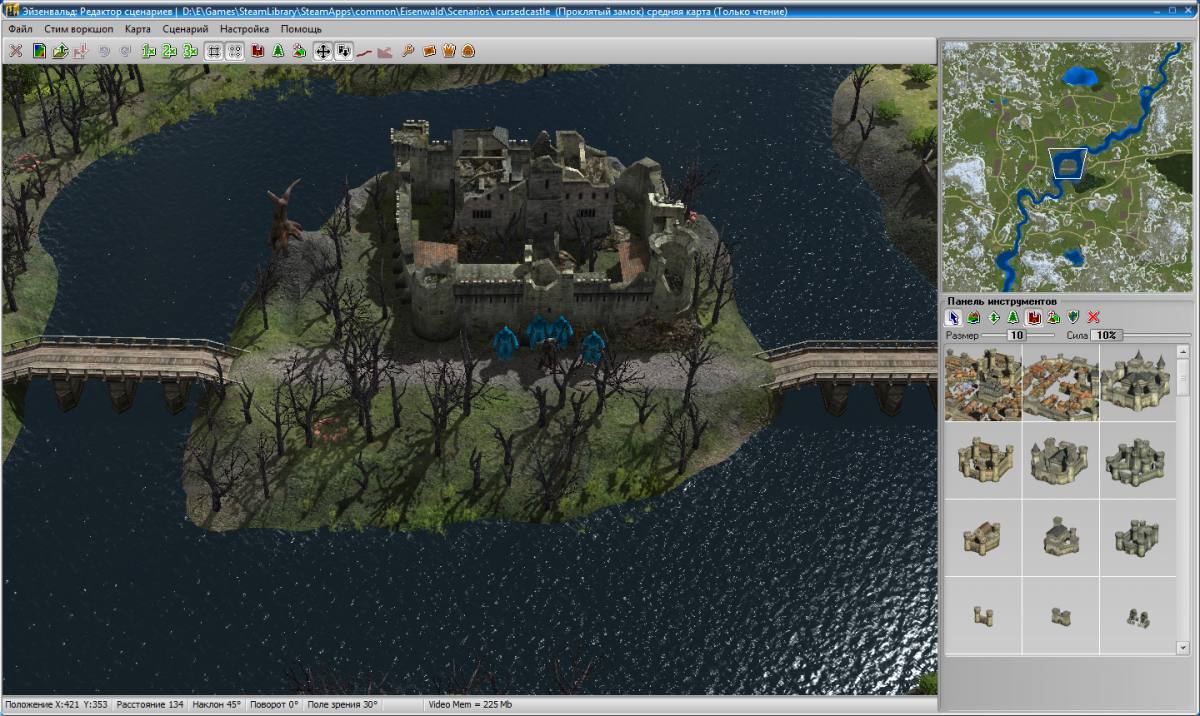Toggle the flag with down-arrow button
This screenshot has width=1200, height=716.
(343, 51)
